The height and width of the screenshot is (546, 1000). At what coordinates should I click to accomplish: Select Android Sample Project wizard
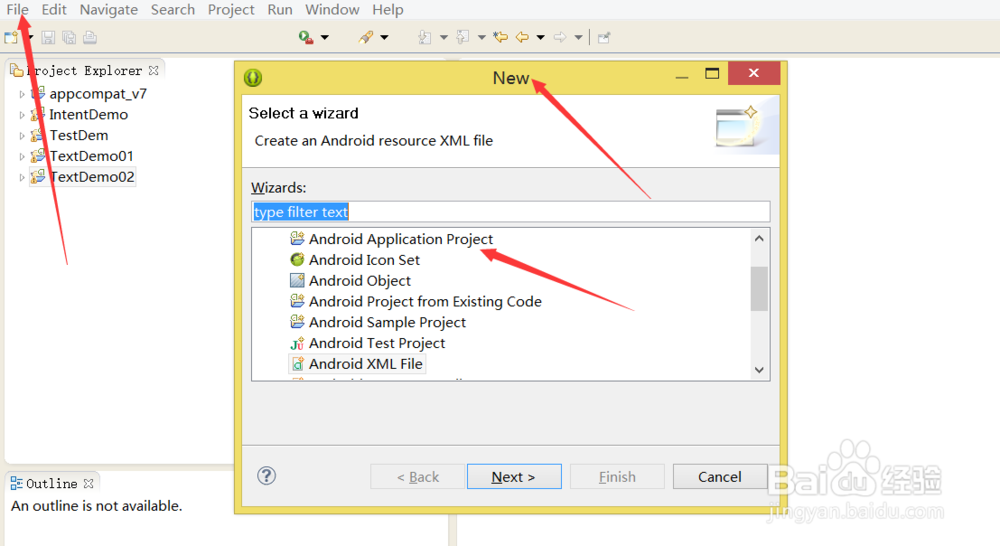[x=387, y=322]
